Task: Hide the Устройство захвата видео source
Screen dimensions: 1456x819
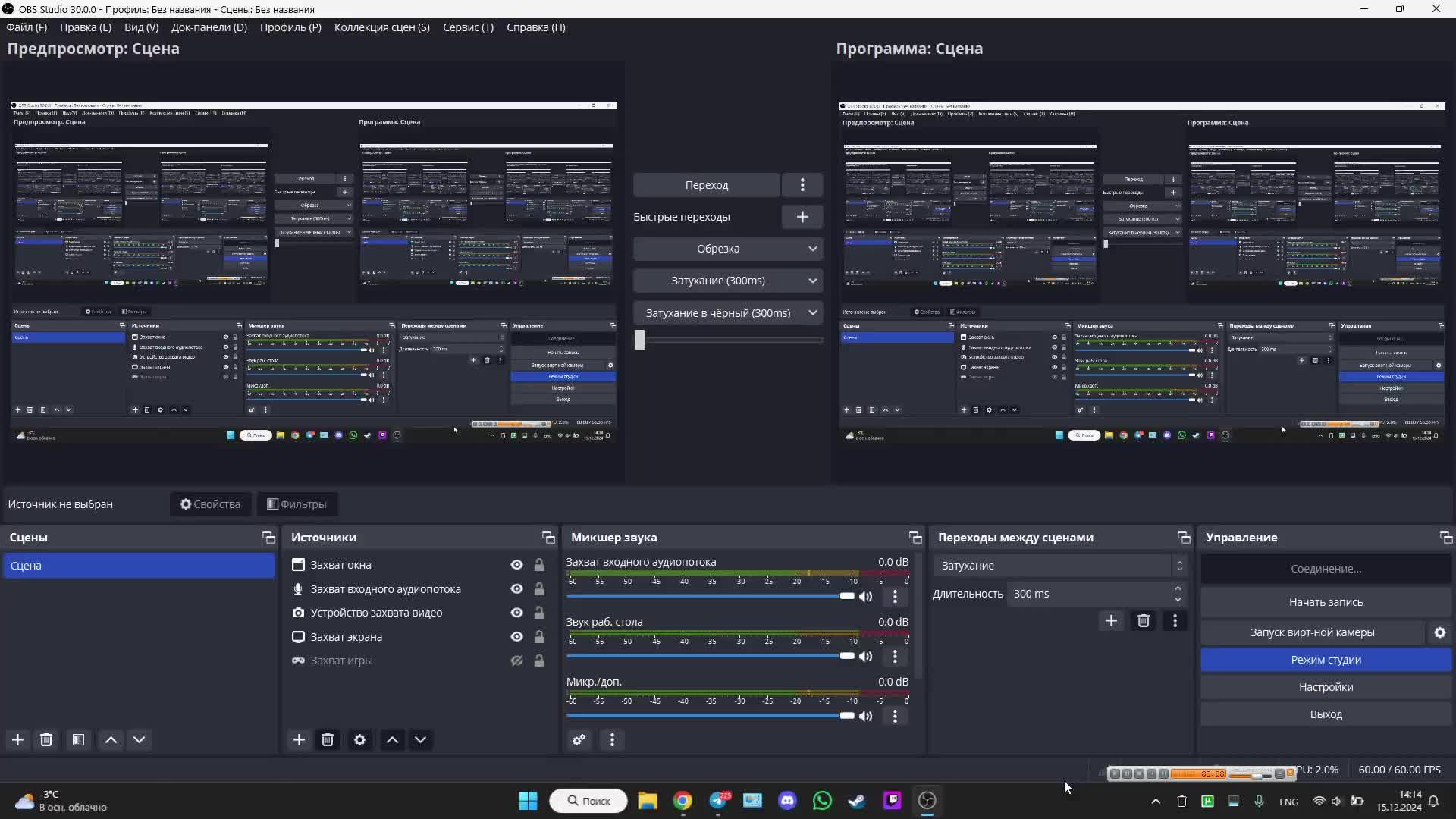Action: coord(516,613)
